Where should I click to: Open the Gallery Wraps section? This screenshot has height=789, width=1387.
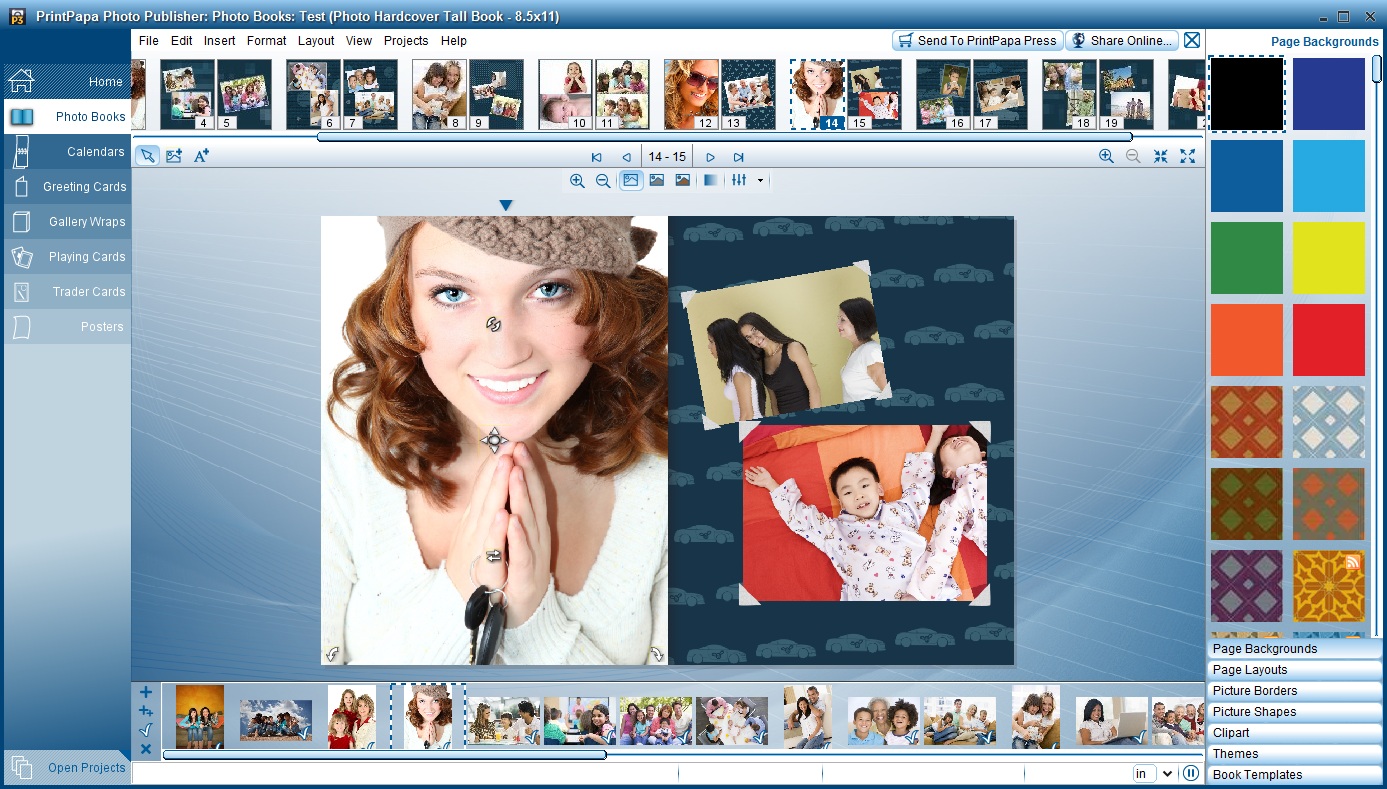[66, 221]
